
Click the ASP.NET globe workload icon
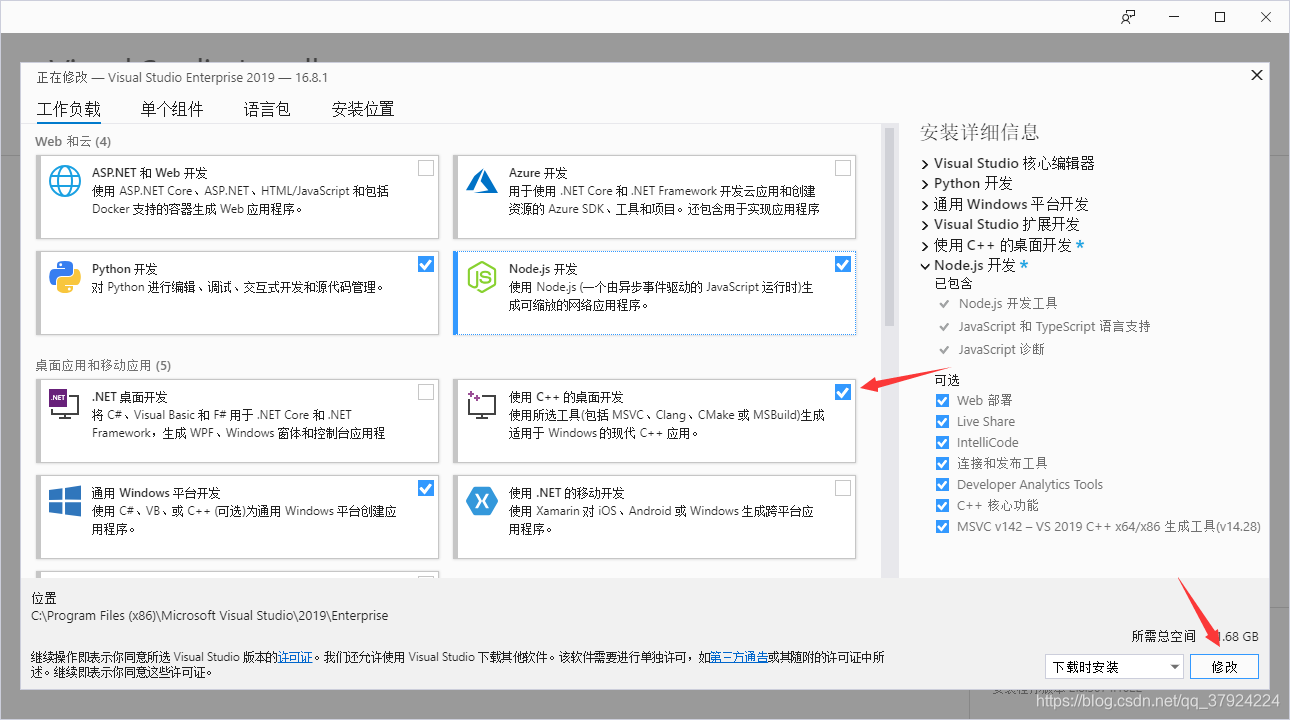point(65,181)
